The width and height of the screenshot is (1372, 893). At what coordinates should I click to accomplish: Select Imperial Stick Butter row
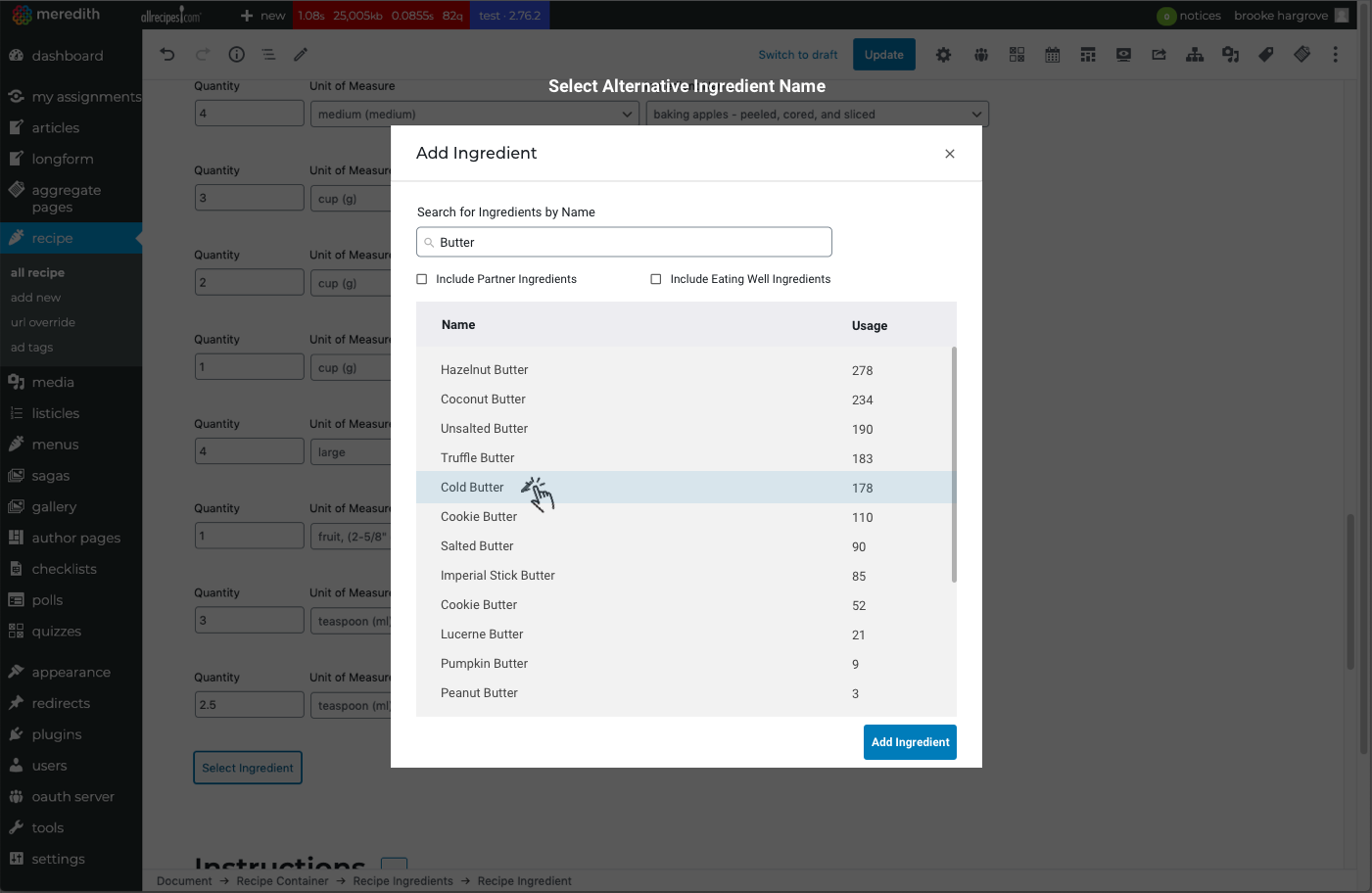pyautogui.click(x=686, y=576)
